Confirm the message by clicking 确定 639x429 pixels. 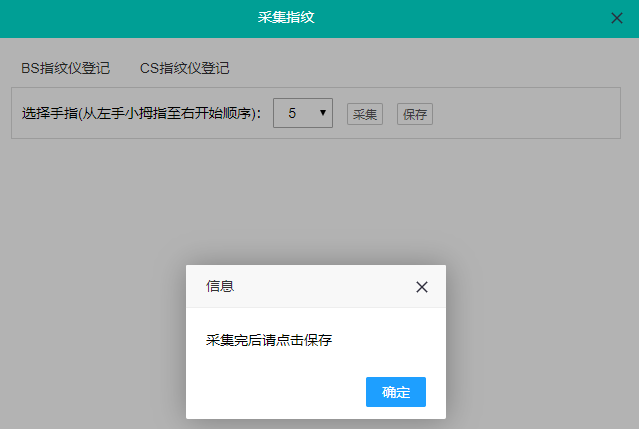[x=396, y=392]
